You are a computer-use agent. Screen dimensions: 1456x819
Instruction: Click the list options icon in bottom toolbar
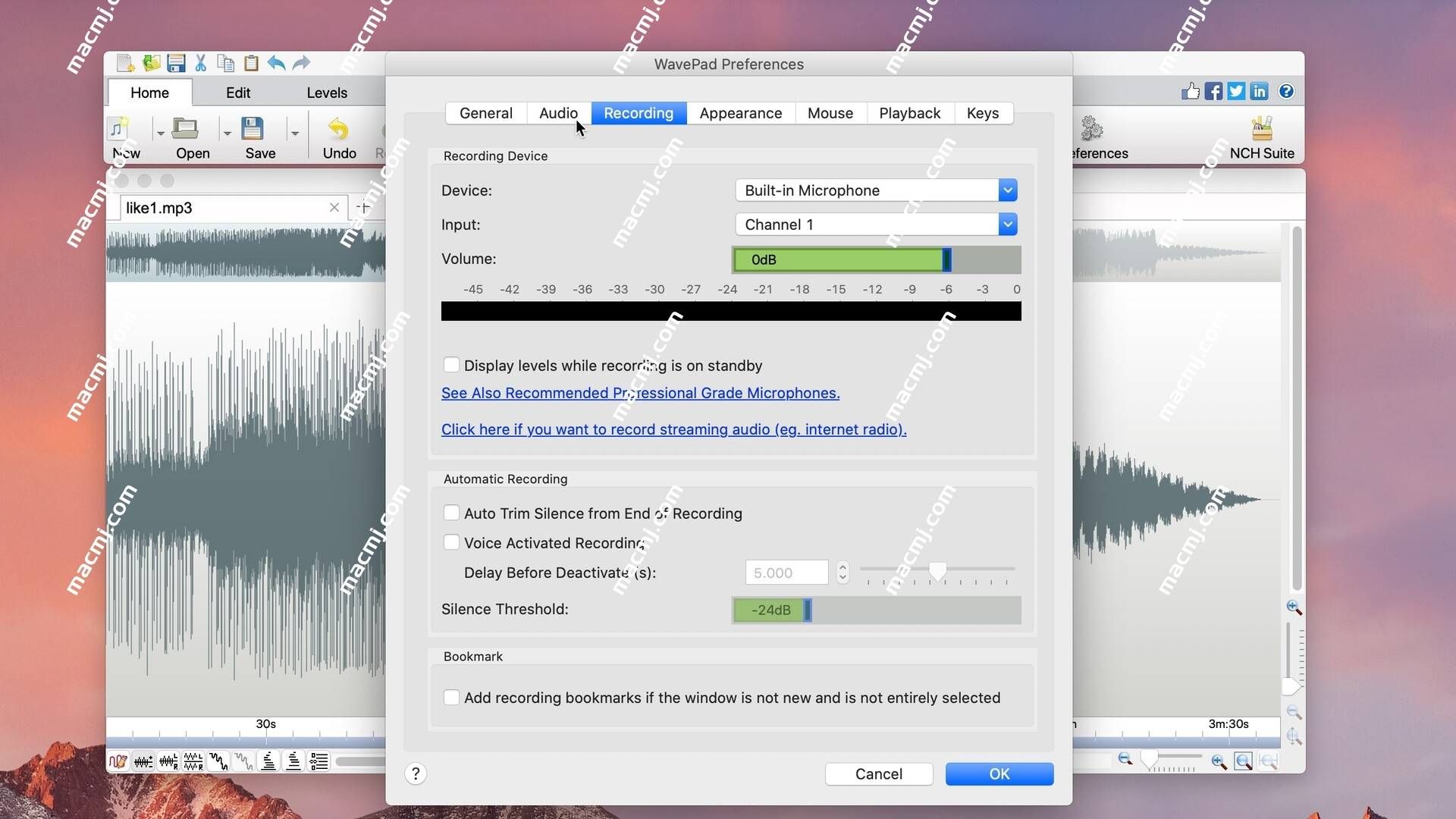[x=319, y=761]
